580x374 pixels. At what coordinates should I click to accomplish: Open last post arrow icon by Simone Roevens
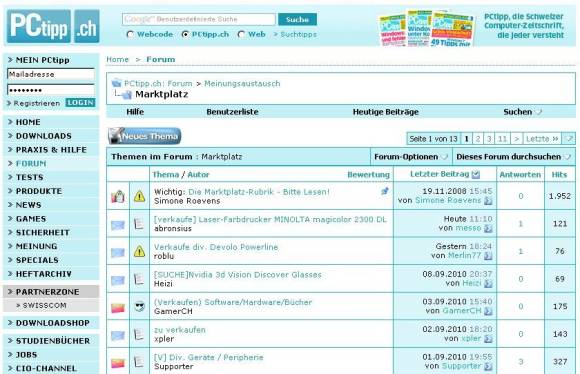(x=488, y=201)
